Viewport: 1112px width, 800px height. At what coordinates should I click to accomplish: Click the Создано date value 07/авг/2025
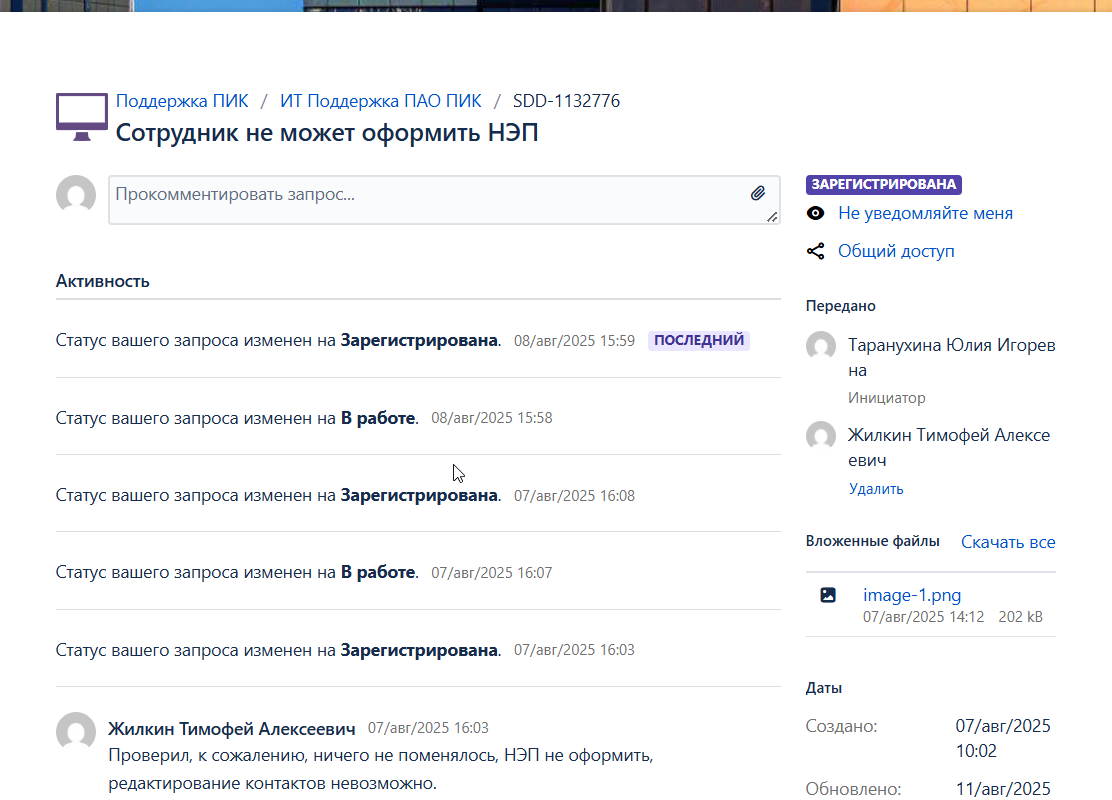pyautogui.click(x=1003, y=738)
